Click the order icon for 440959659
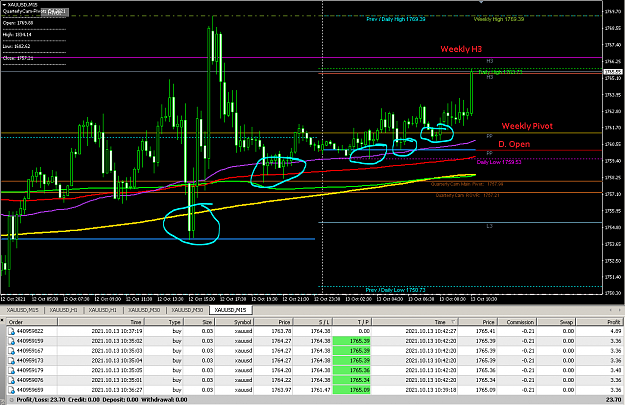The width and height of the screenshot is (625, 405). point(12,390)
